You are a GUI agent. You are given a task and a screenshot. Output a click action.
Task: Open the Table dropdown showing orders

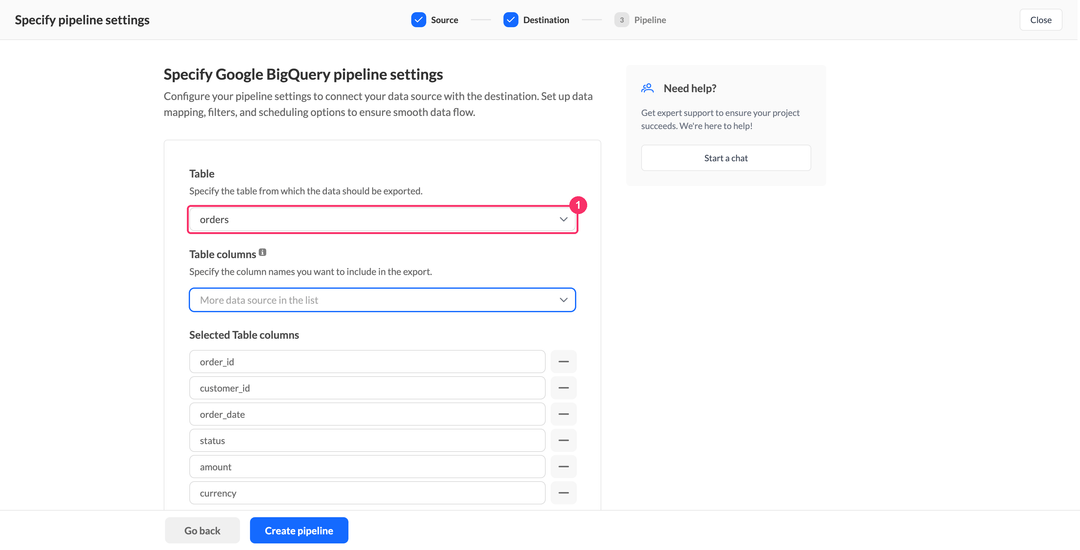click(x=382, y=220)
